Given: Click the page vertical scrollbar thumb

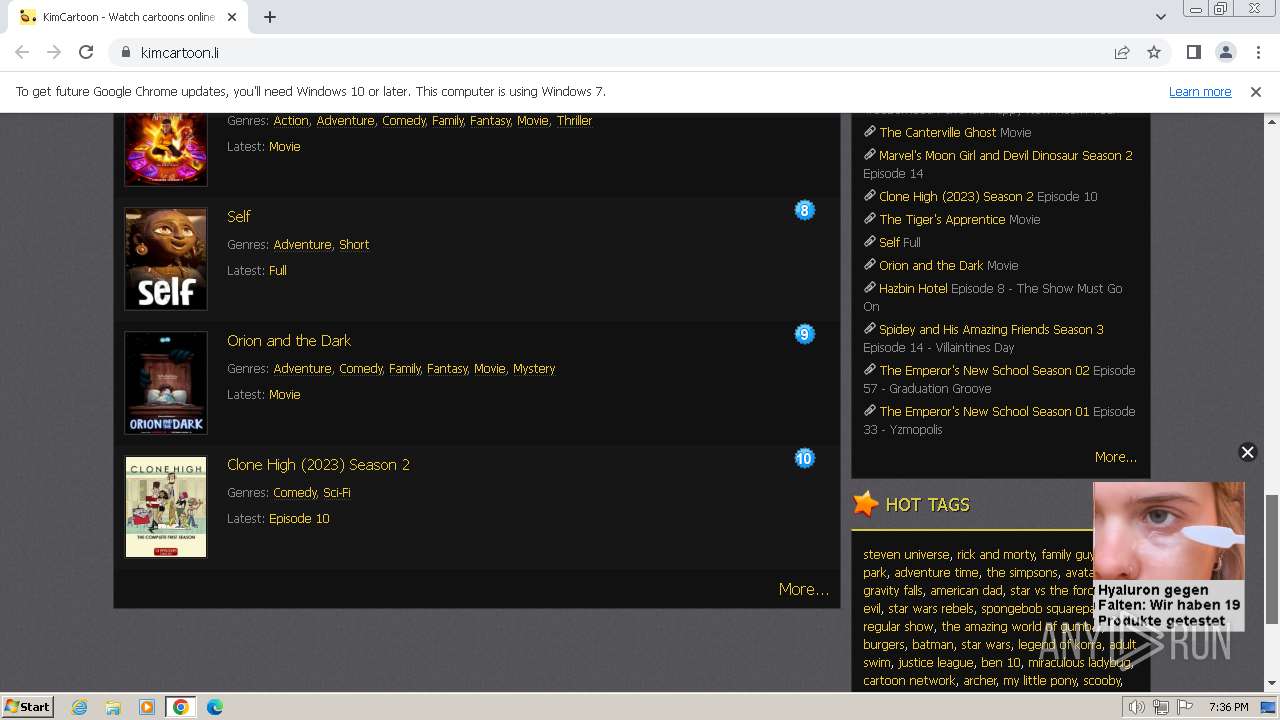Looking at the screenshot, I should coord(1272,558).
